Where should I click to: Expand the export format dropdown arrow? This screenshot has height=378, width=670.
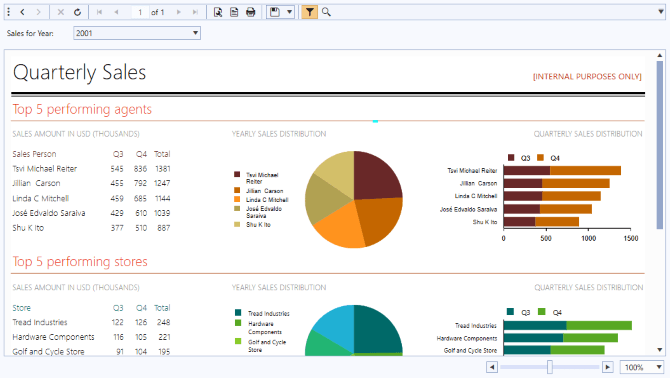[x=289, y=12]
